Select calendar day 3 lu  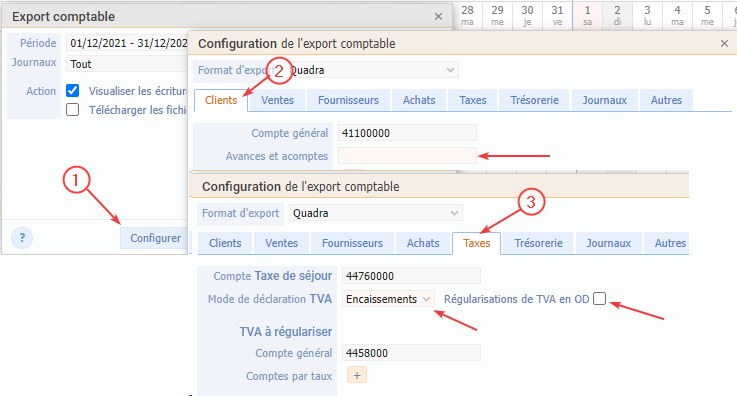[x=647, y=16]
